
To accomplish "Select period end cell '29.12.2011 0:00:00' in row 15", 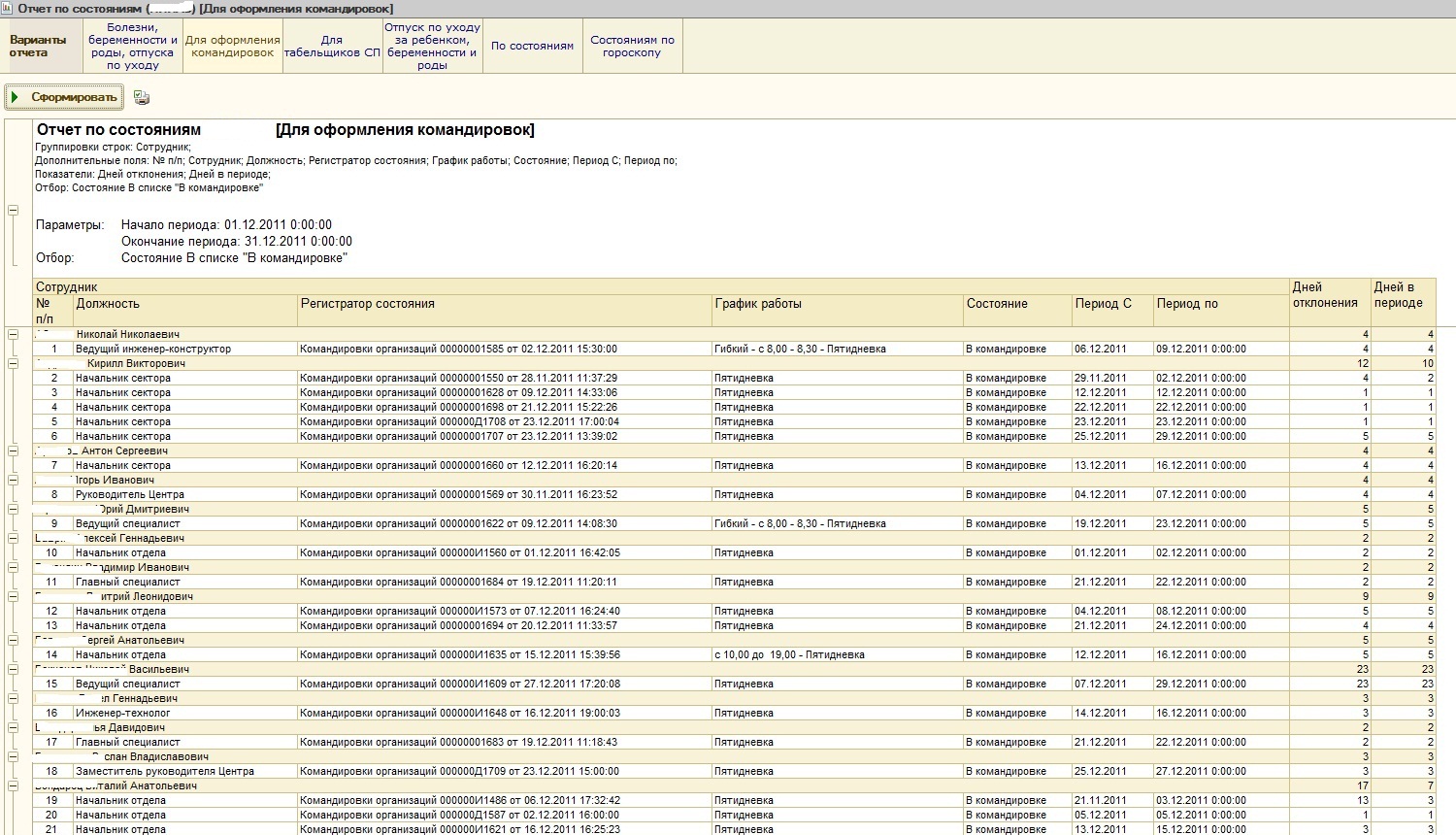I will 1221,684.
